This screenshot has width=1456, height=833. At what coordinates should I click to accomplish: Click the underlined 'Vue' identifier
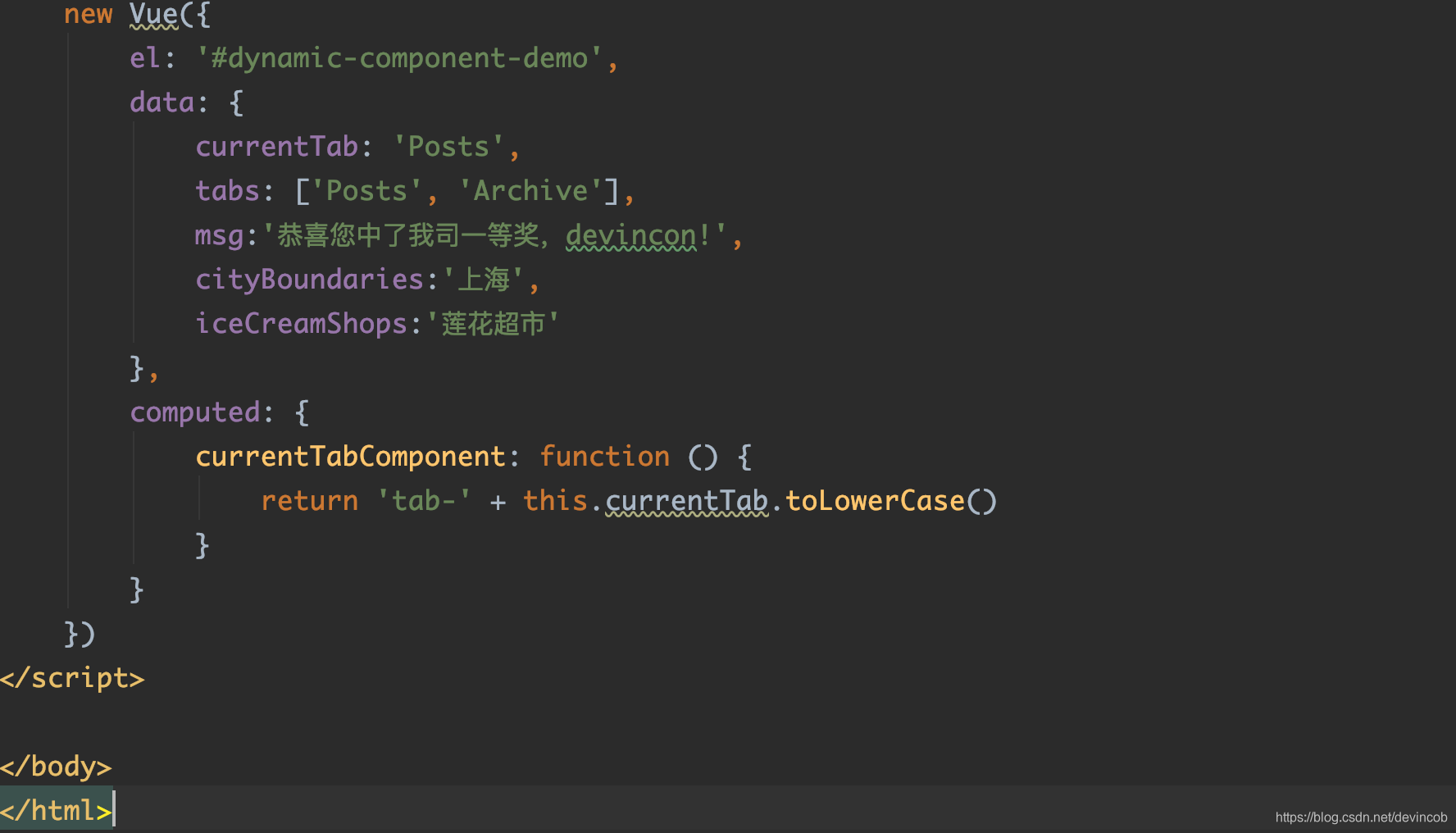tap(154, 14)
